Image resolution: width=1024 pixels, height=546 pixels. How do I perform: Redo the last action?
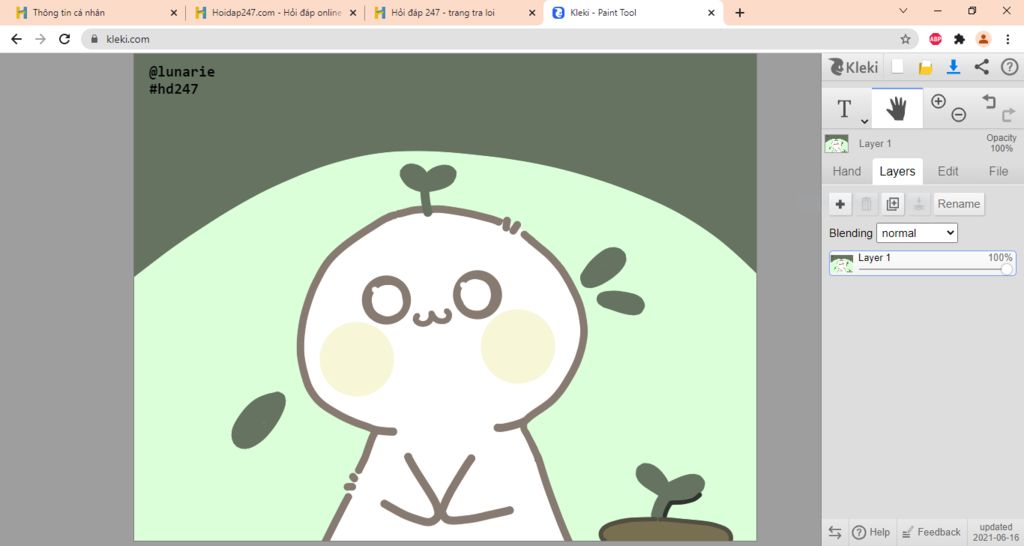coord(1008,115)
